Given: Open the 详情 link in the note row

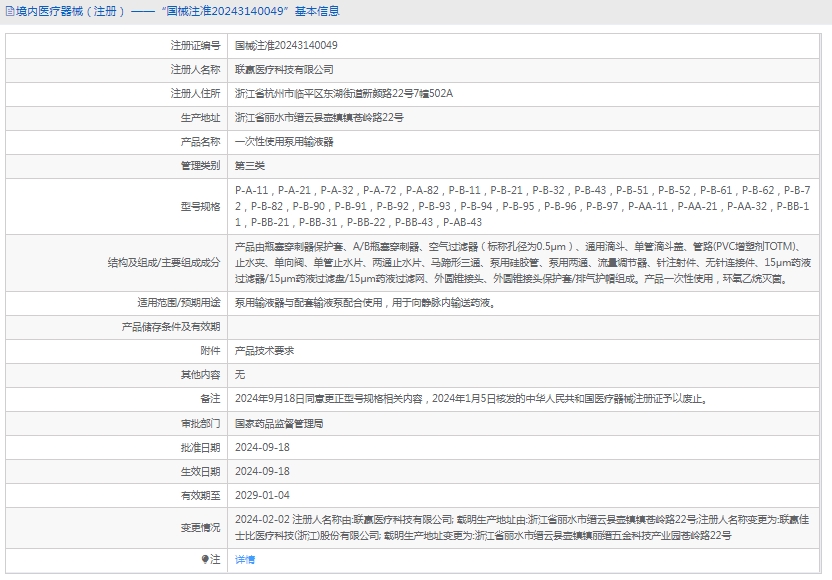Looking at the screenshot, I should point(245,560).
